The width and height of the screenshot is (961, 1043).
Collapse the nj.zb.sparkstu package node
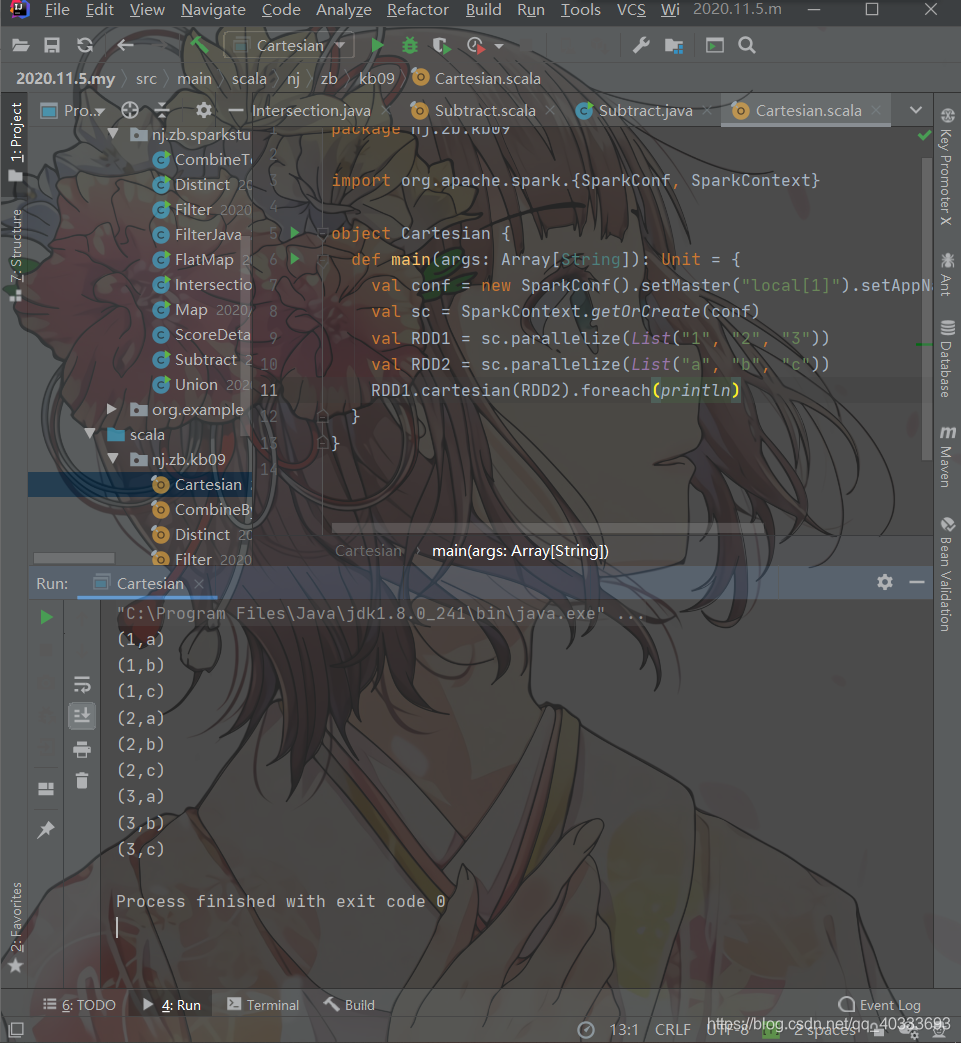click(113, 134)
